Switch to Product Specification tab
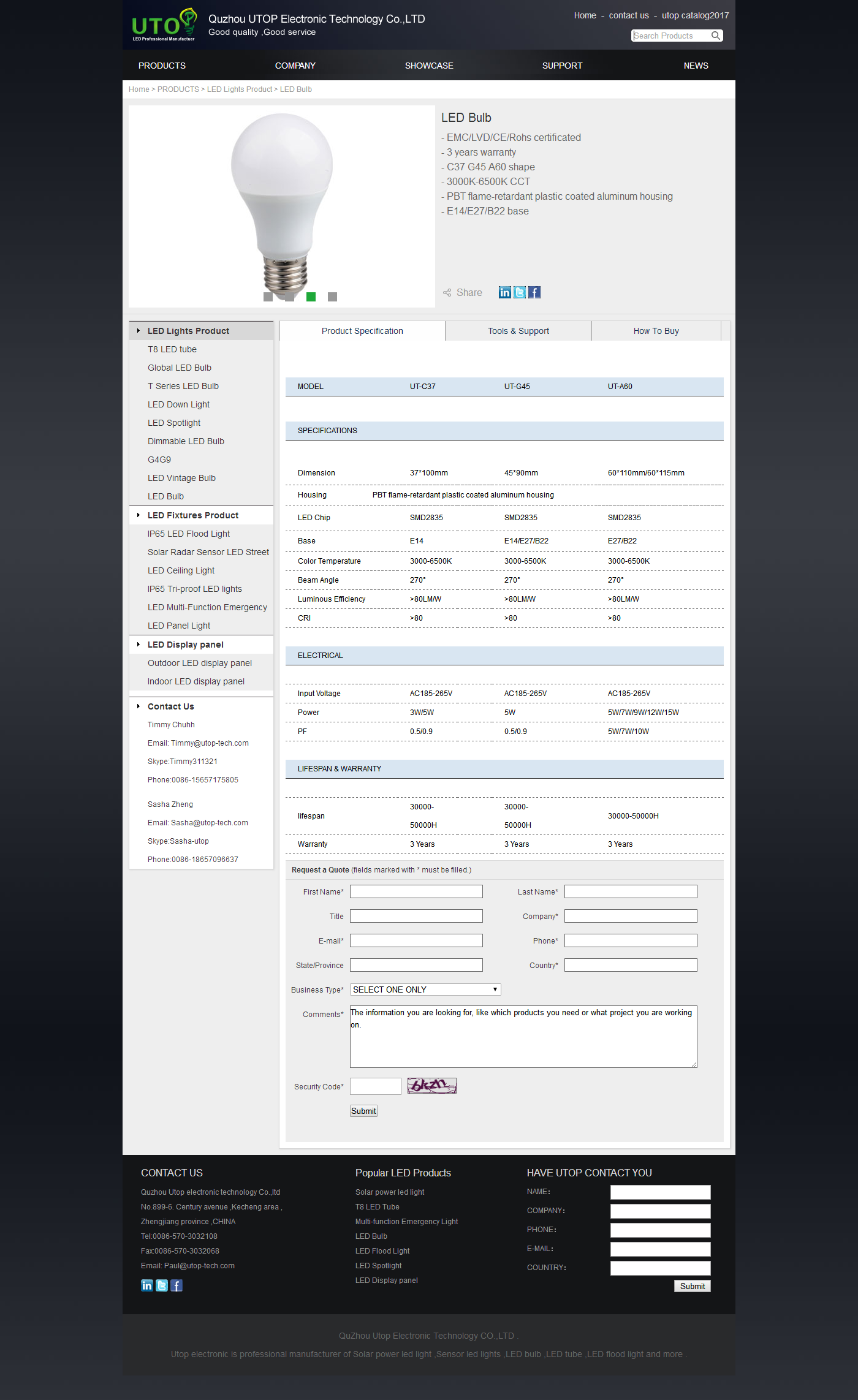 click(362, 331)
